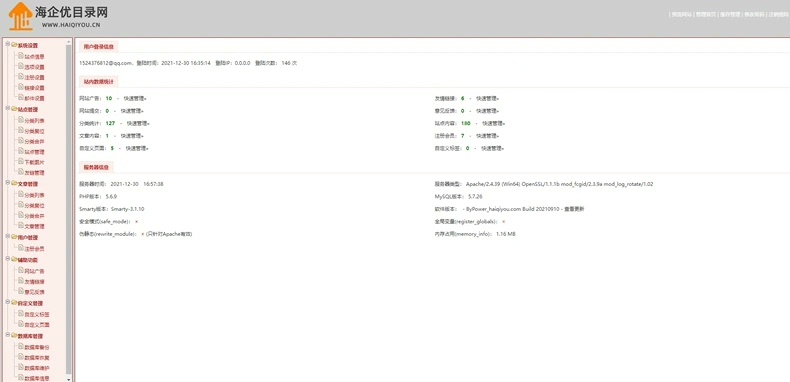The image size is (790, 382).
Task: Click the 数据库管理 folder icon
Action: tap(14, 336)
